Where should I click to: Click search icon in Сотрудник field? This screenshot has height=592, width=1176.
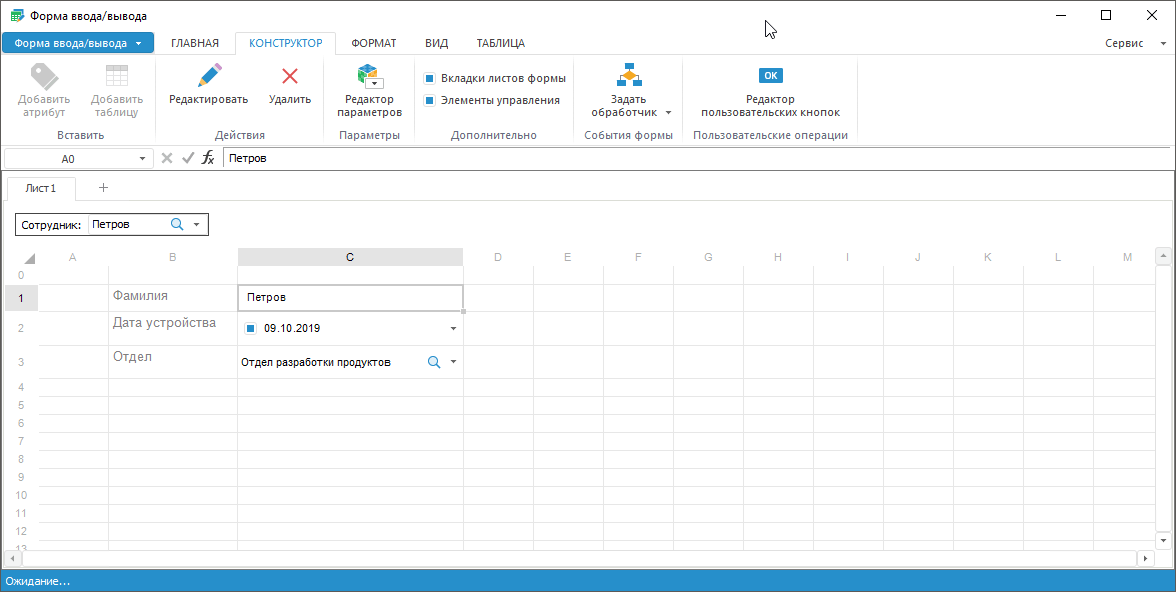(x=177, y=225)
